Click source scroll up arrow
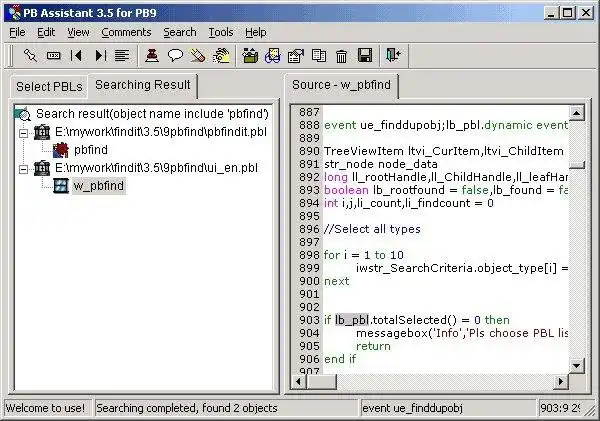This screenshot has width=600, height=421. coord(576,113)
